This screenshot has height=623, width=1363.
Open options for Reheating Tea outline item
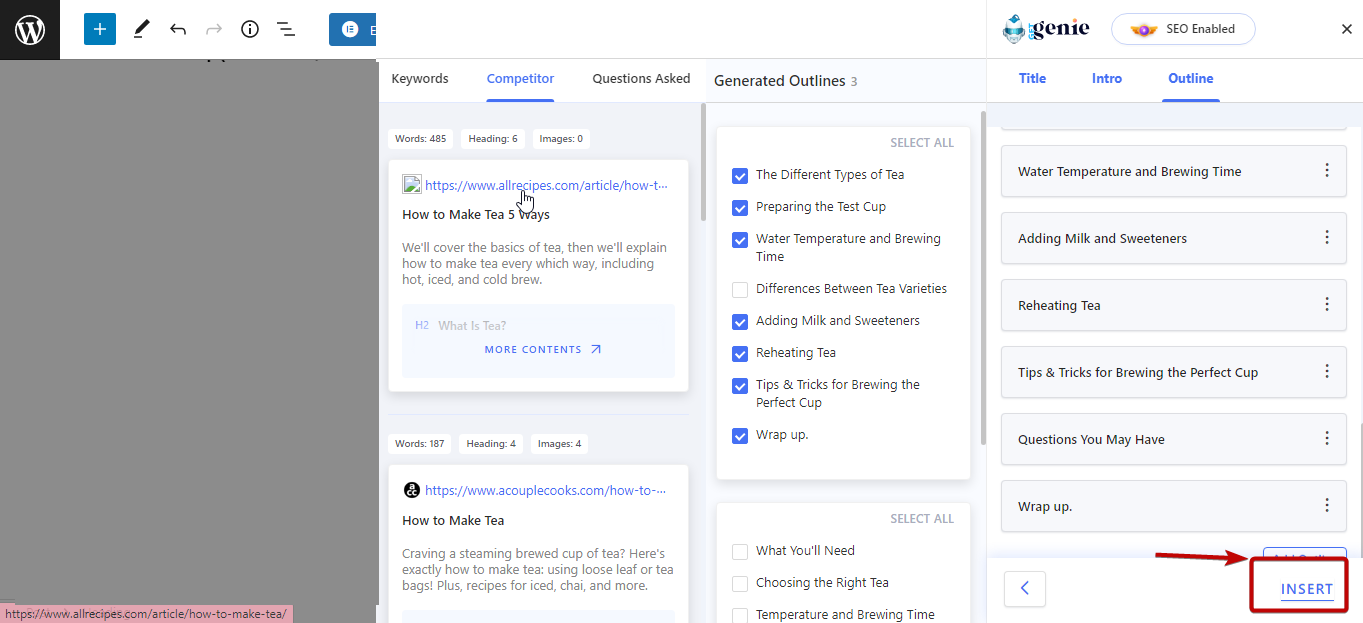(1327, 305)
